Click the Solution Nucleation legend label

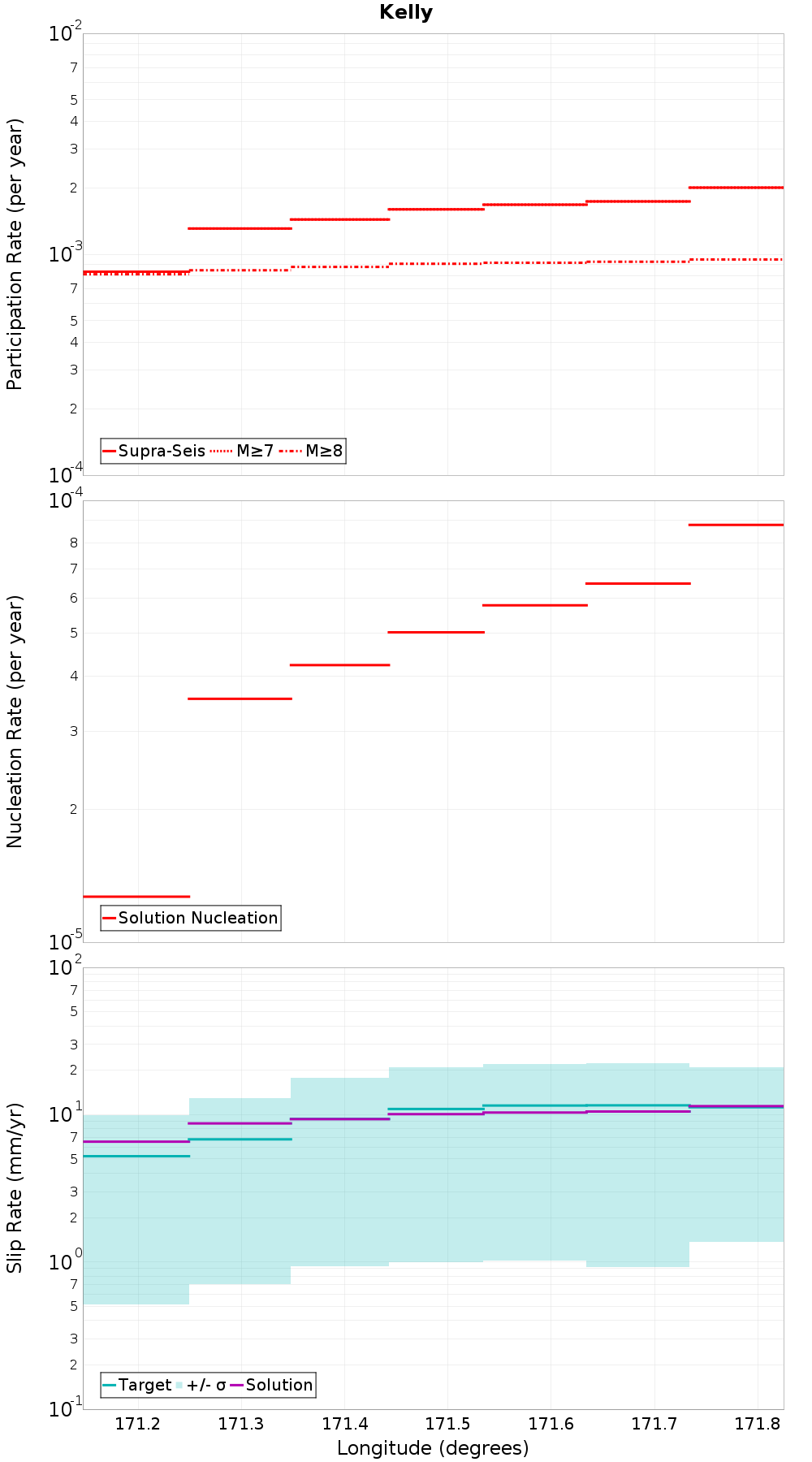tap(198, 918)
